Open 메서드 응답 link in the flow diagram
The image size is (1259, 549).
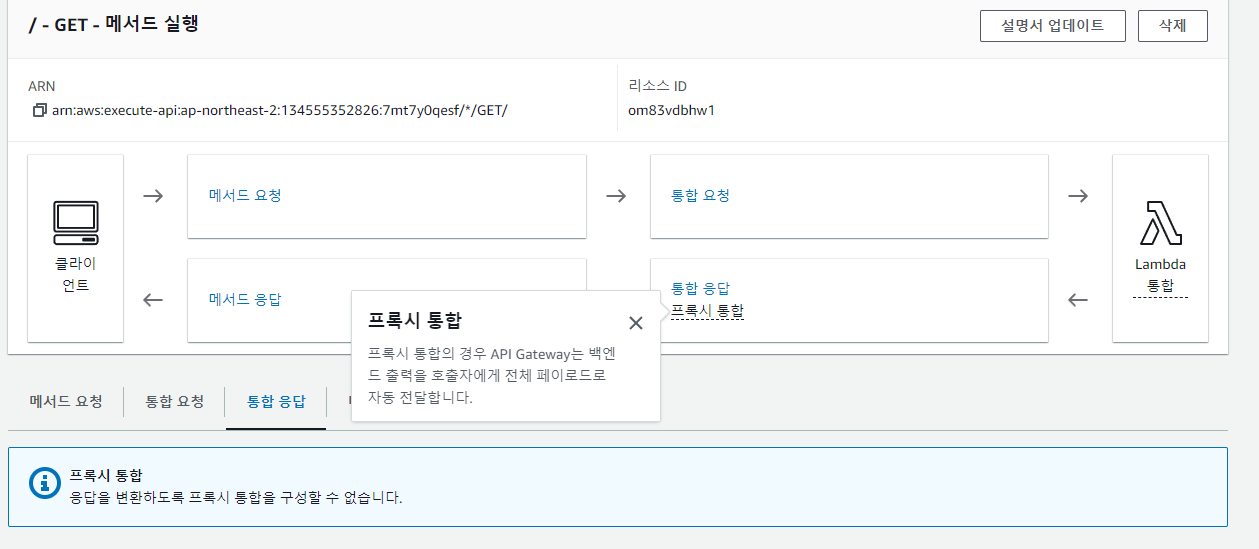pos(245,299)
